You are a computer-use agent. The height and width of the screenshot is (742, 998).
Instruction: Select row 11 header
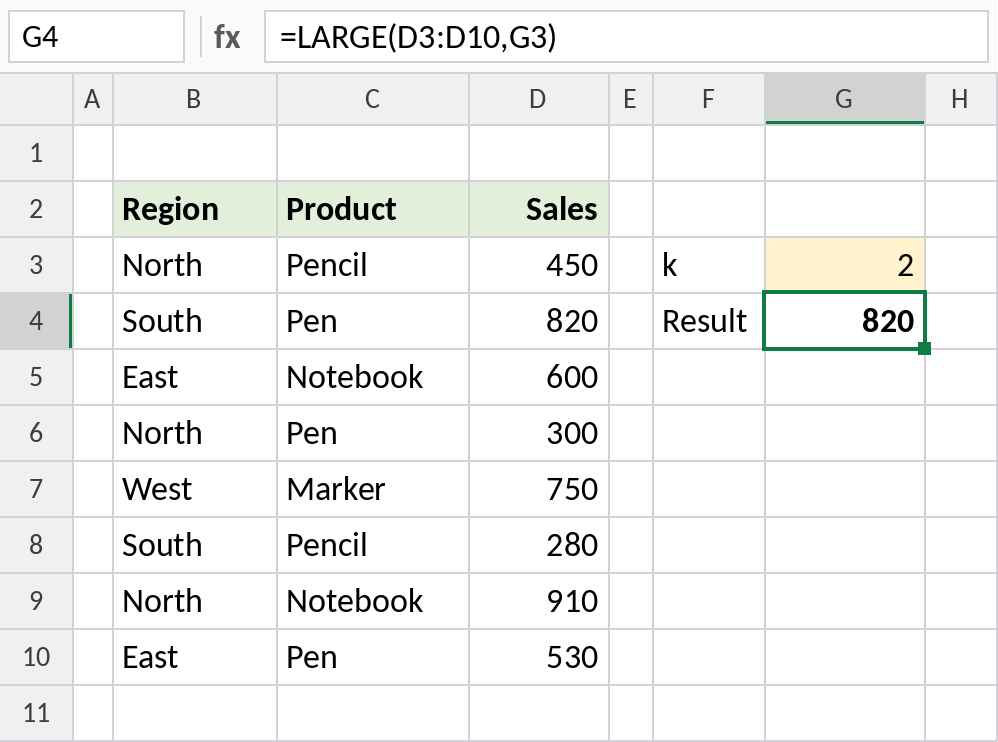(36, 713)
